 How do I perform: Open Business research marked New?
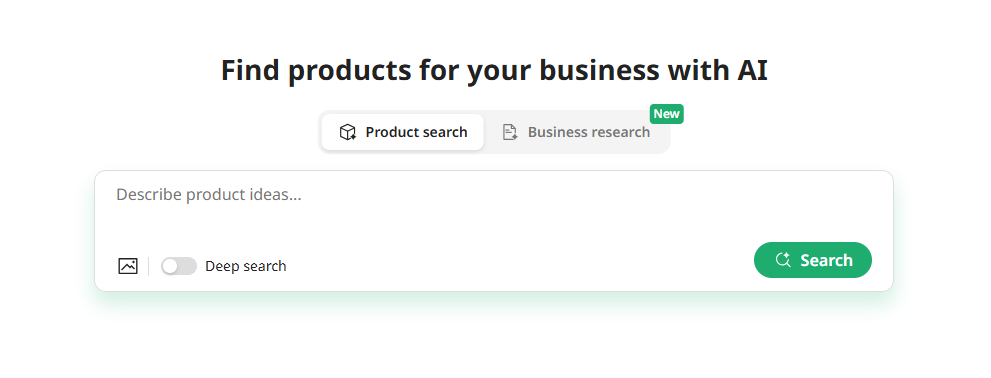click(x=576, y=132)
